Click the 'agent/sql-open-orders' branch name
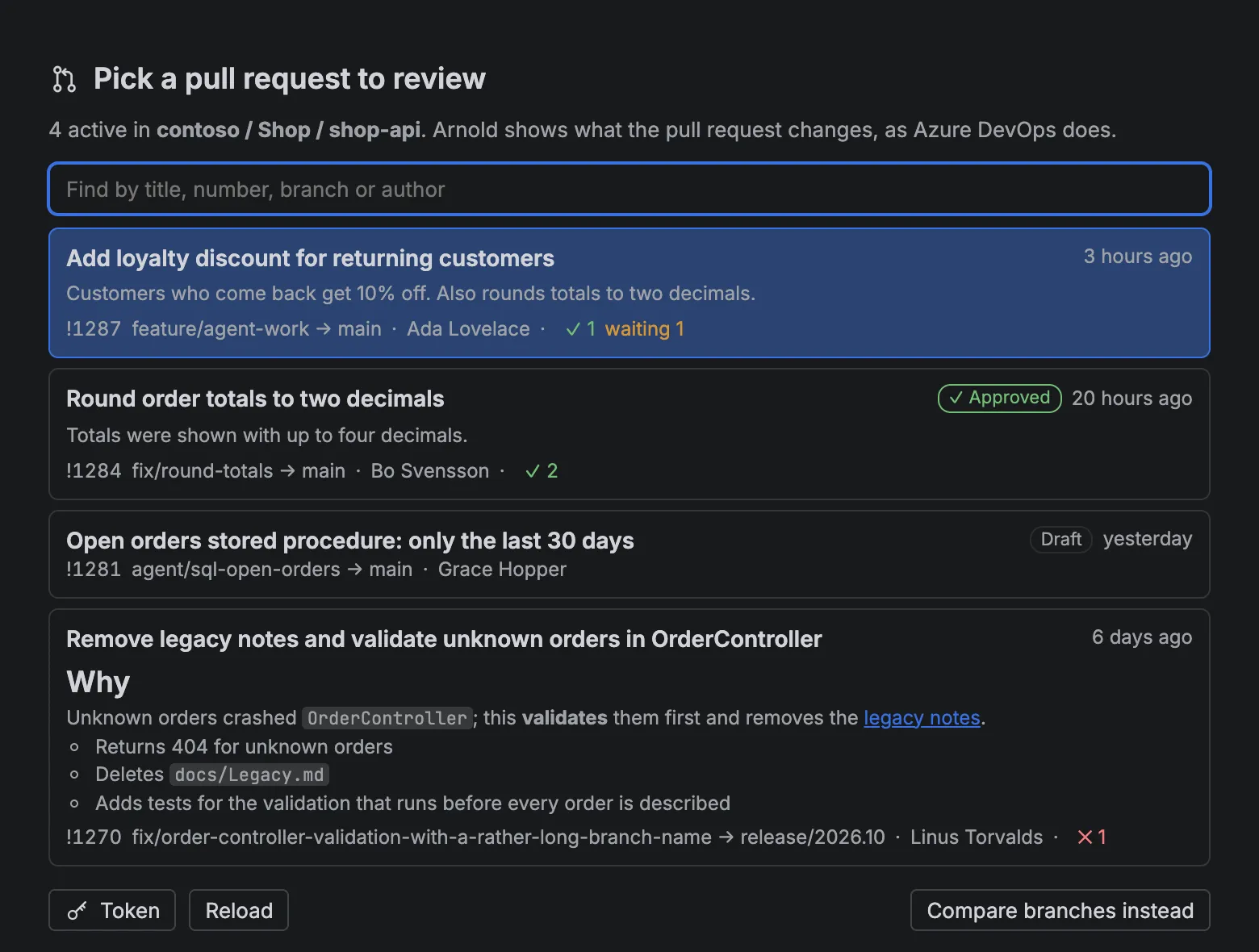 click(236, 570)
